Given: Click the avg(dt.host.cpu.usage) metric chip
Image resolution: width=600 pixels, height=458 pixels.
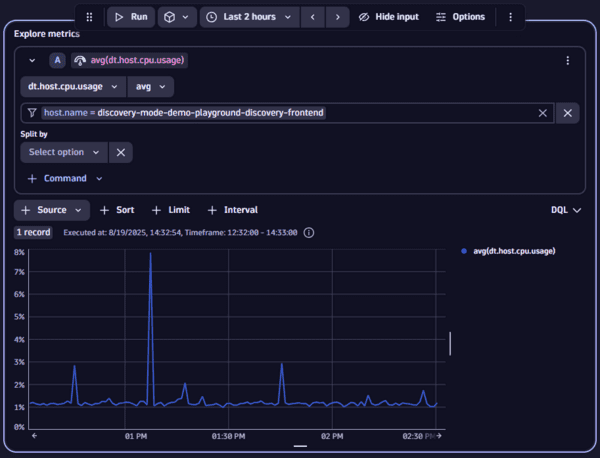Looking at the screenshot, I should coord(129,60).
